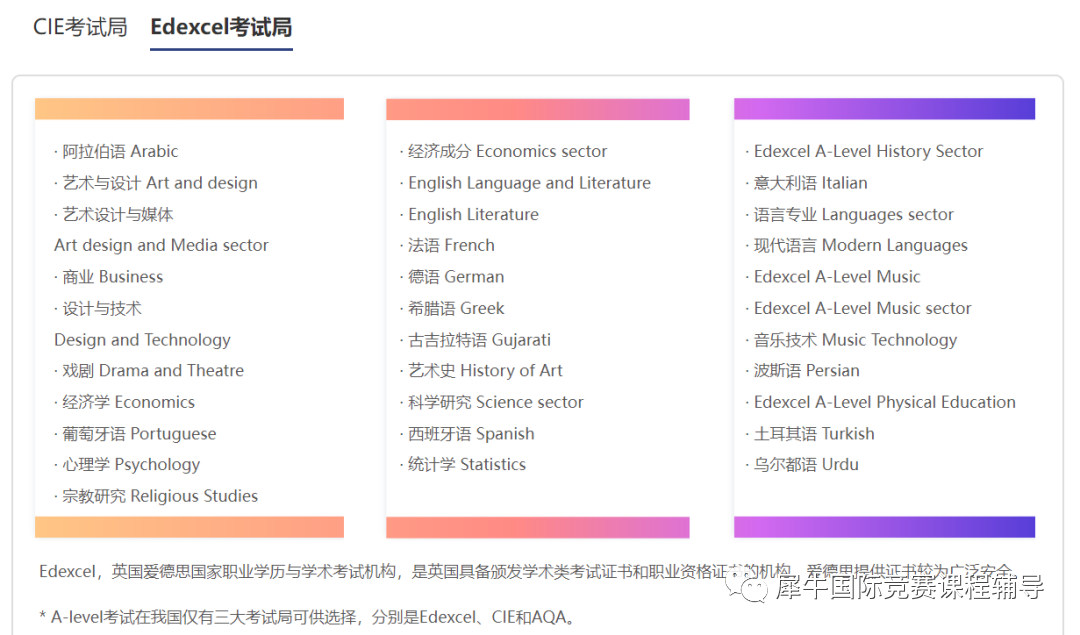Click 音乐技术 Music Technology entry

click(x=855, y=340)
